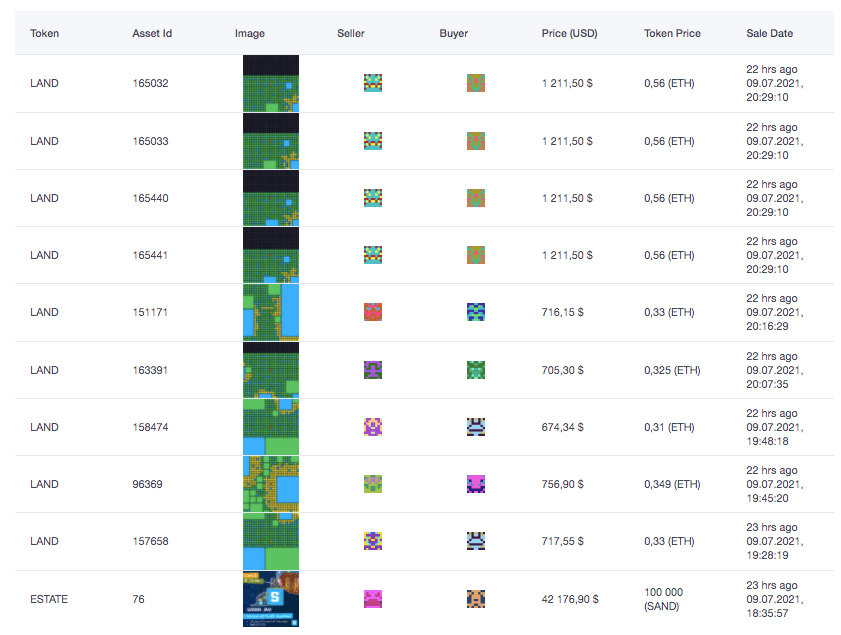This screenshot has height=635, width=841.
Task: Select the purple seller avatar for asset 163391
Action: (373, 370)
